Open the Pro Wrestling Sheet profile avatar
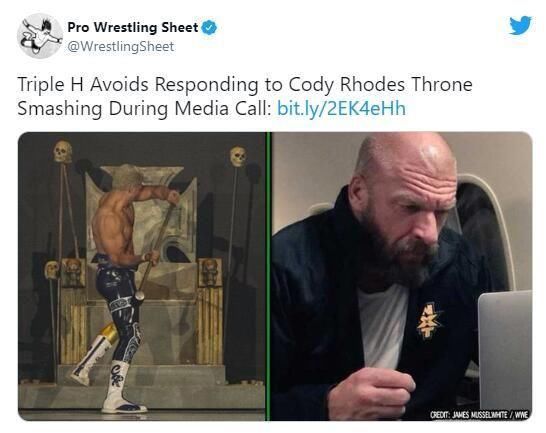This screenshot has width=546, height=433. (x=40, y=36)
